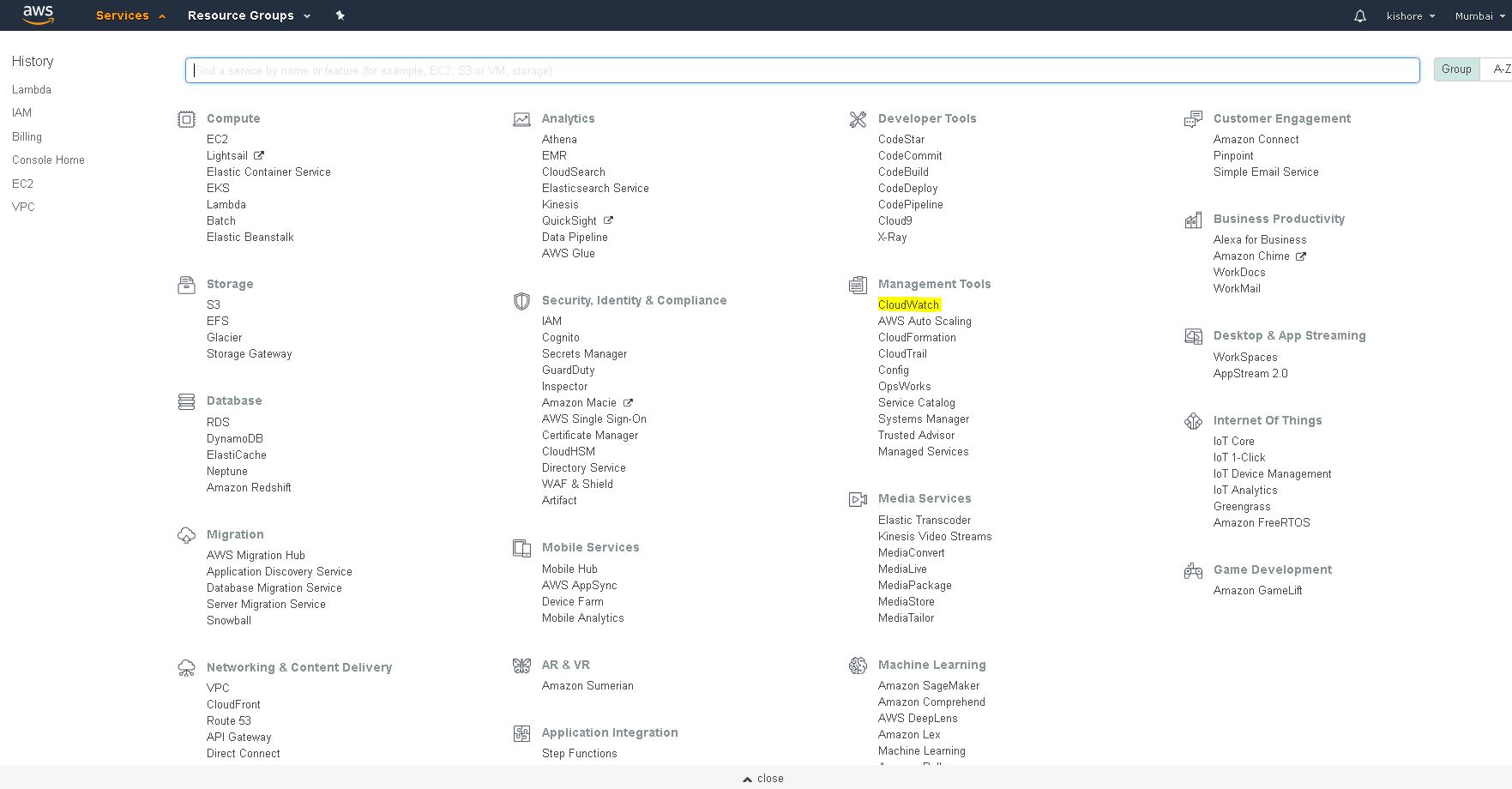This screenshot has width=1512, height=789.
Task: Click the AWS logo in the header
Action: click(38, 15)
